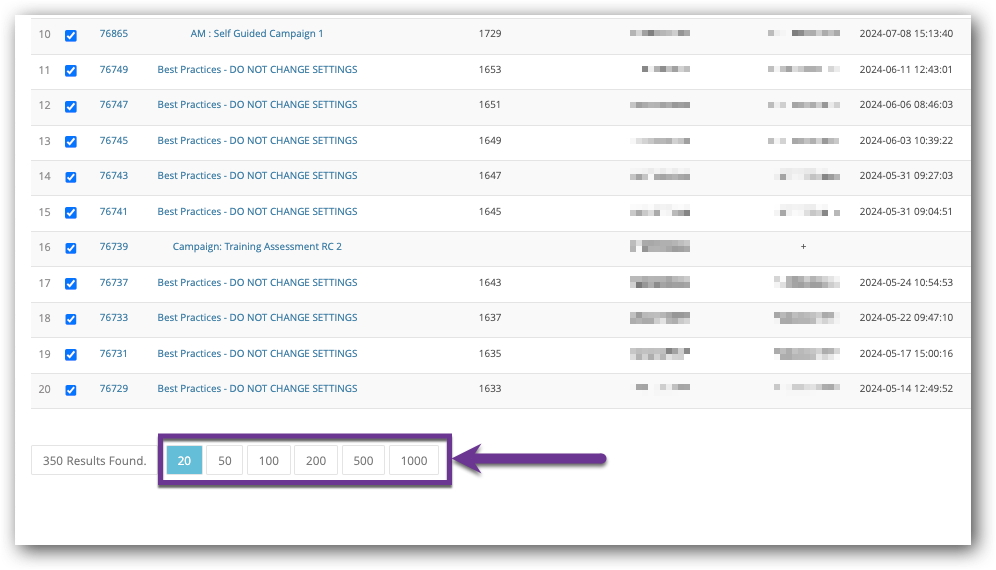Uncheck the checkbox for campaign 76749
This screenshot has height=570, width=996.
pos(71,71)
